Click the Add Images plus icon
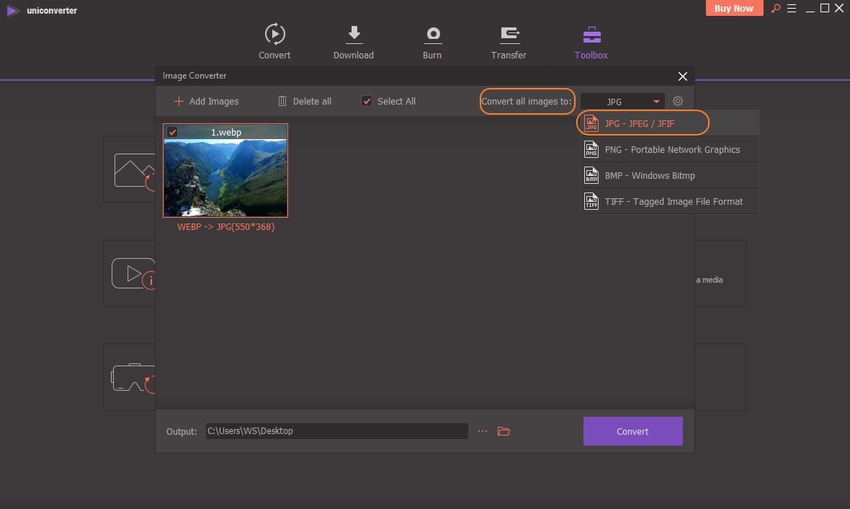This screenshot has width=850, height=509. tap(179, 101)
